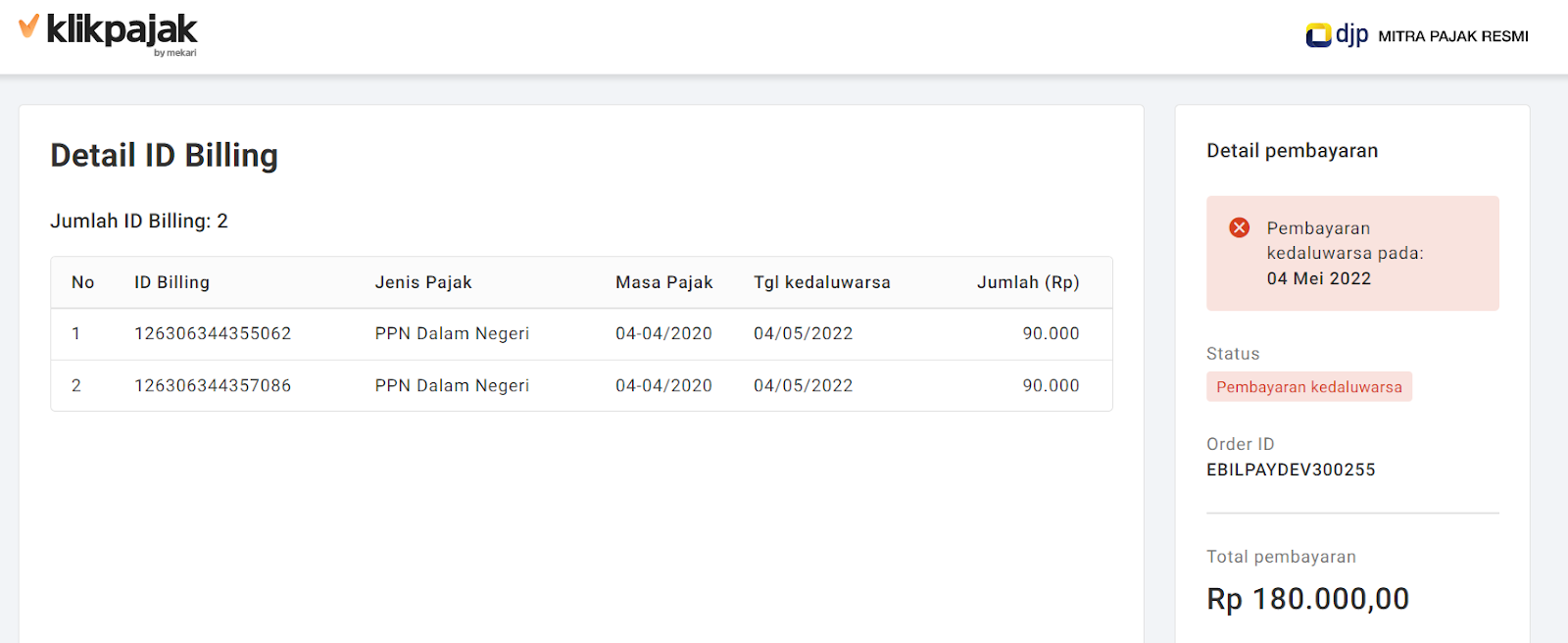Click the total 'Rp 180.000,00'
The height and width of the screenshot is (643, 1568).
tap(1307, 598)
